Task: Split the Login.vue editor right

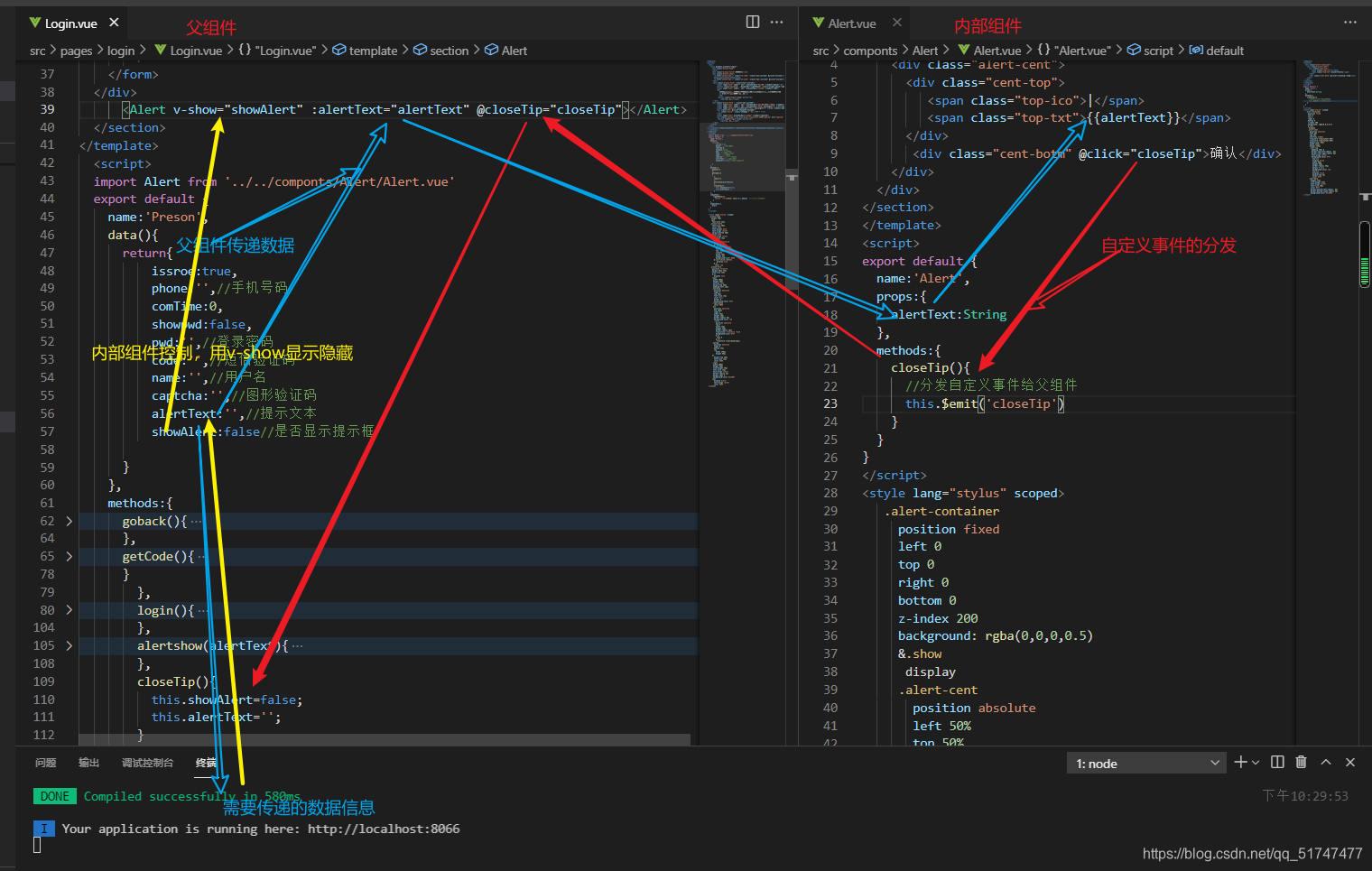Action: (x=753, y=22)
